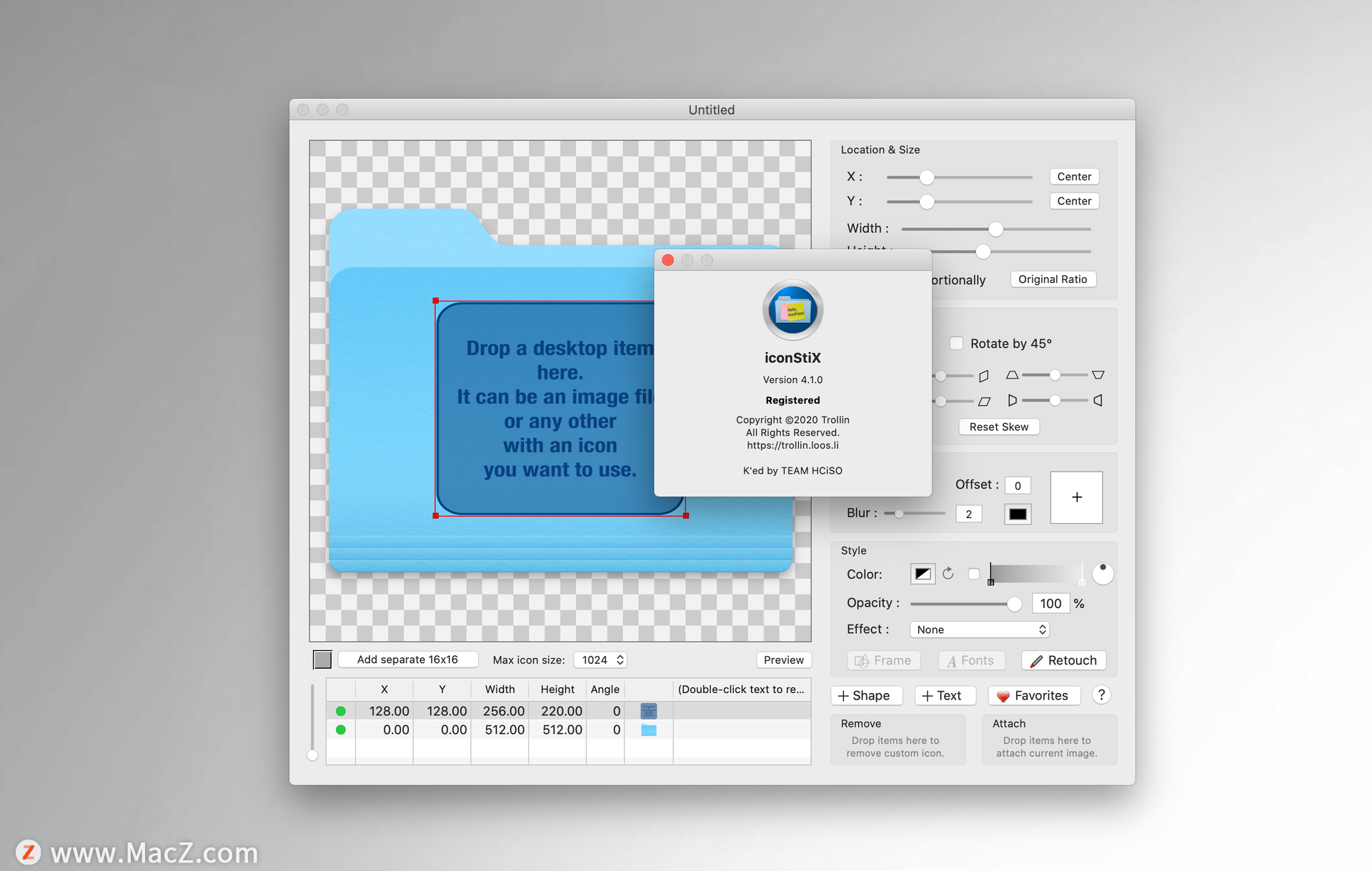The width and height of the screenshot is (1372, 871).
Task: Open the Max icon size 1024 dropdown
Action: (600, 660)
